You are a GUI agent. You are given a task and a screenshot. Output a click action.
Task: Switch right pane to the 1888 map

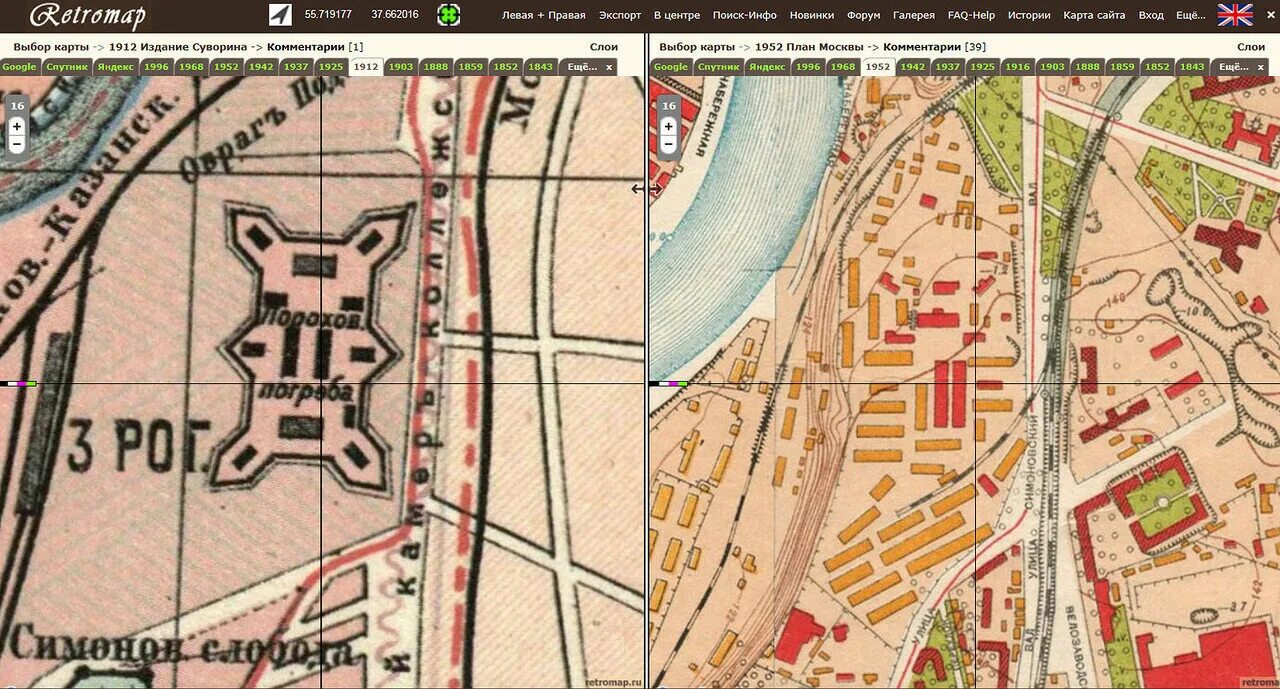pyautogui.click(x=1088, y=67)
